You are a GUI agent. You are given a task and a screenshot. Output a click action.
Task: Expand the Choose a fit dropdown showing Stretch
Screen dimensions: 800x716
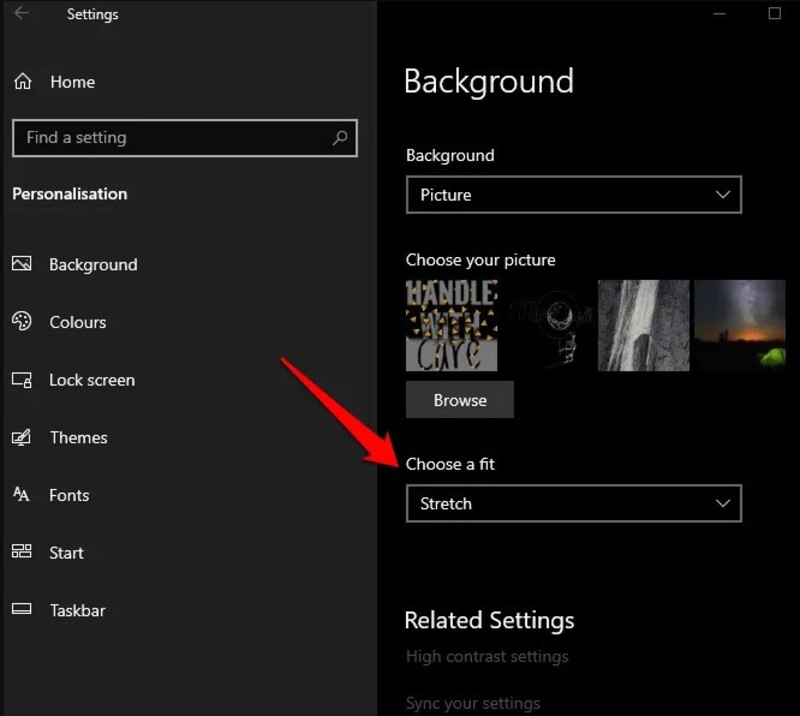coord(574,504)
